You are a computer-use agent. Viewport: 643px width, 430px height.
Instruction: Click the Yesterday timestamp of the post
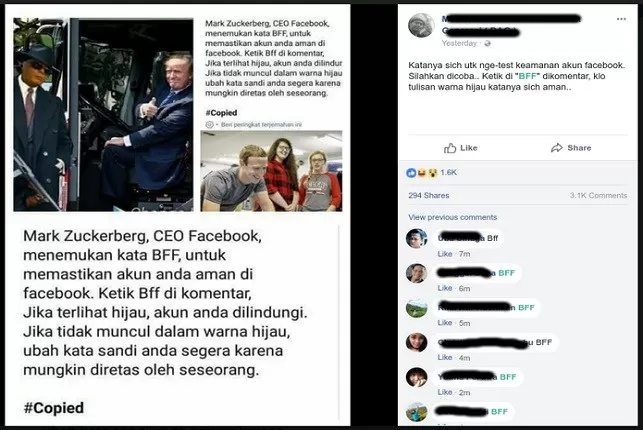(459, 43)
